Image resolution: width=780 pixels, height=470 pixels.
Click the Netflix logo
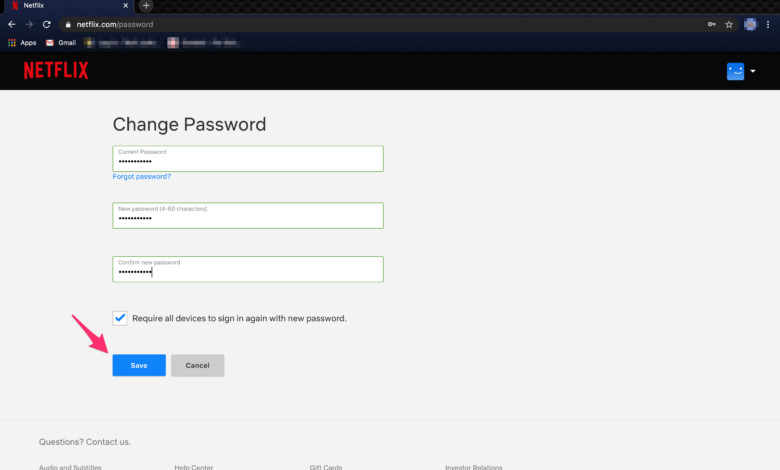(56, 71)
